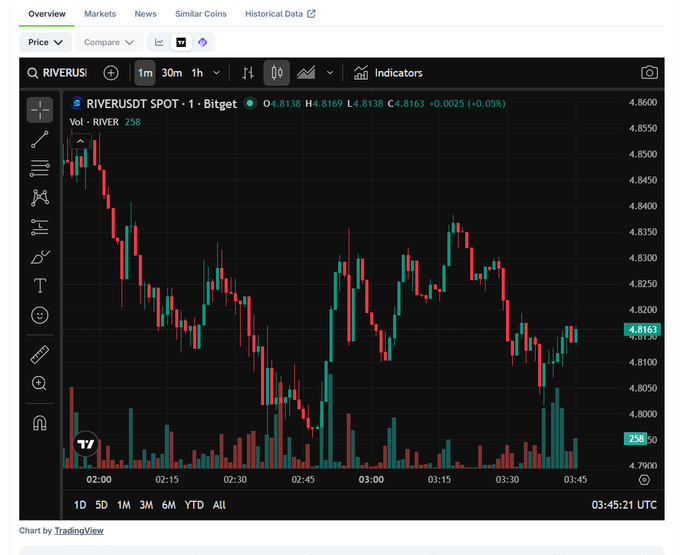Take a chart snapshot with camera icon
Image resolution: width=680 pixels, height=555 pixels.
[x=649, y=72]
